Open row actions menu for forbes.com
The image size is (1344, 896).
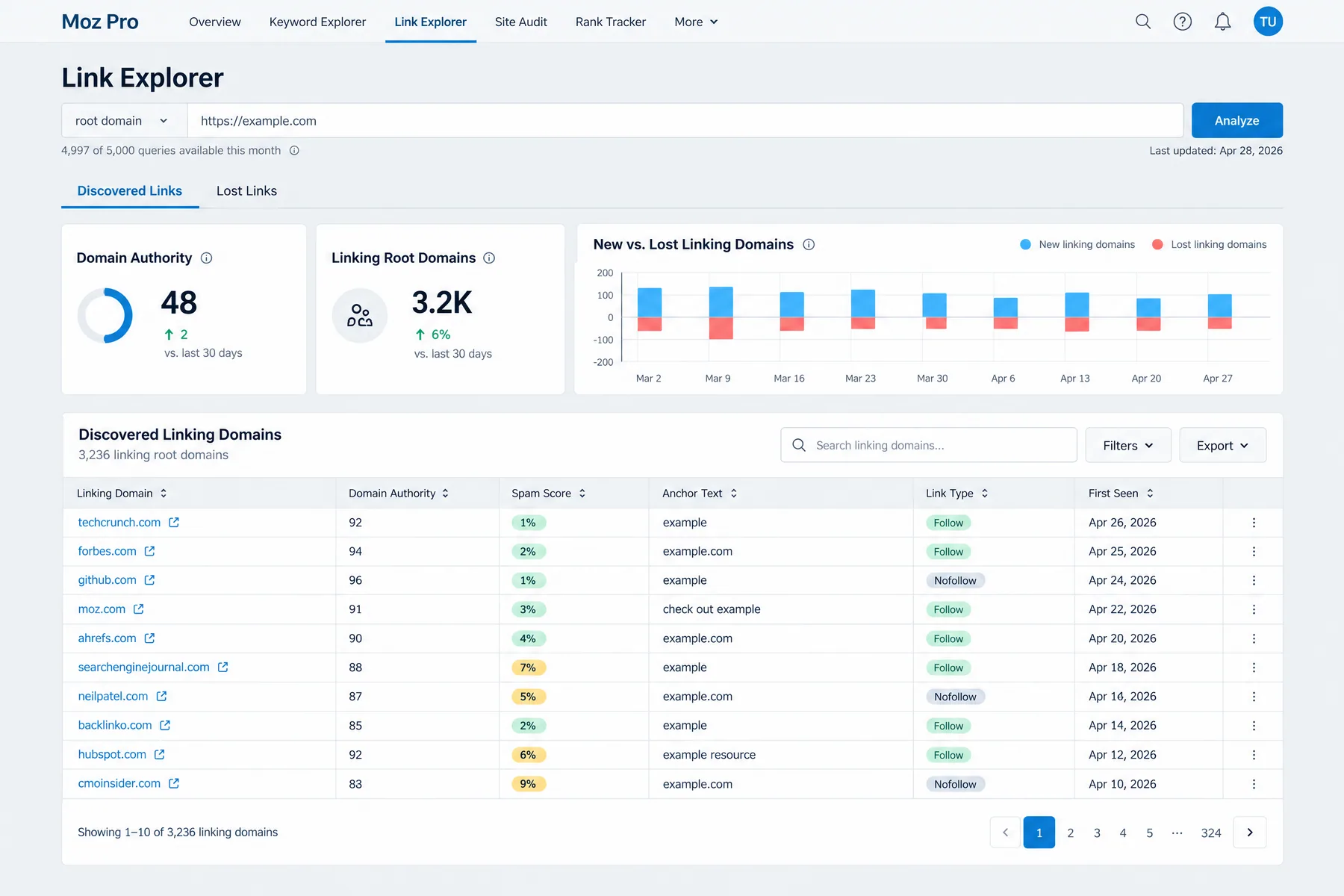(1254, 552)
